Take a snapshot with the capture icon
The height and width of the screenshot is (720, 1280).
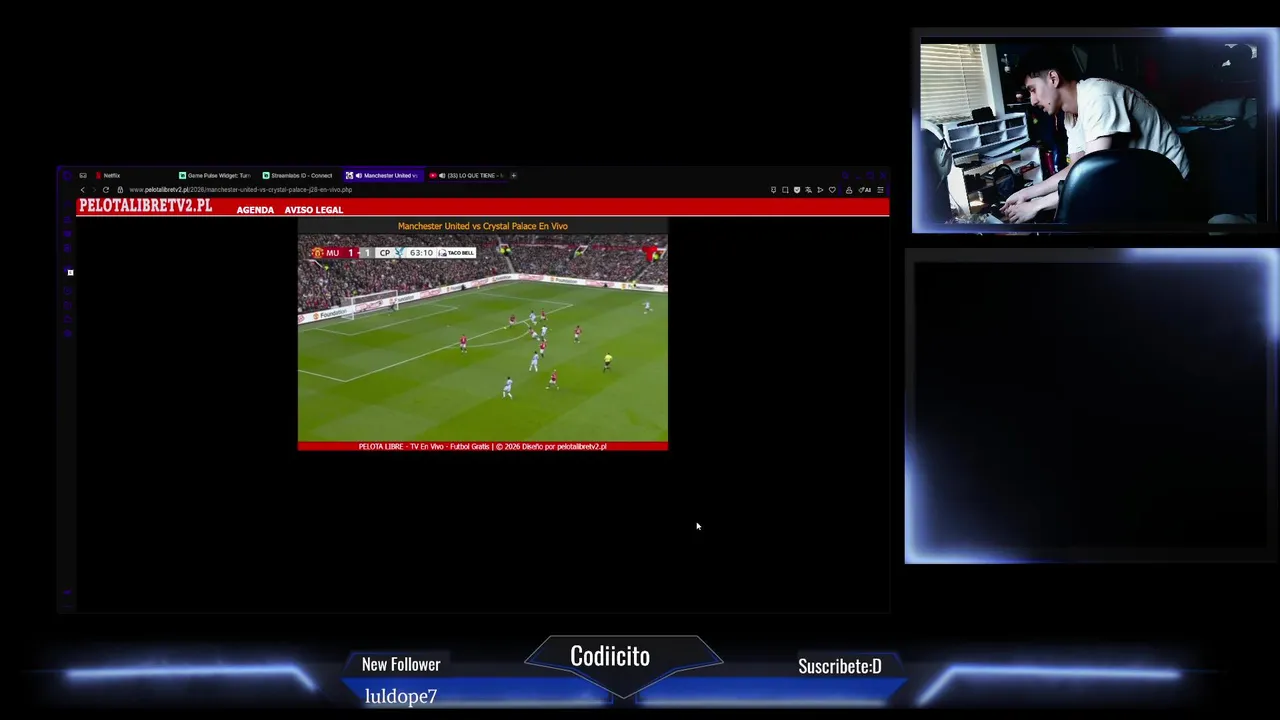(785, 190)
